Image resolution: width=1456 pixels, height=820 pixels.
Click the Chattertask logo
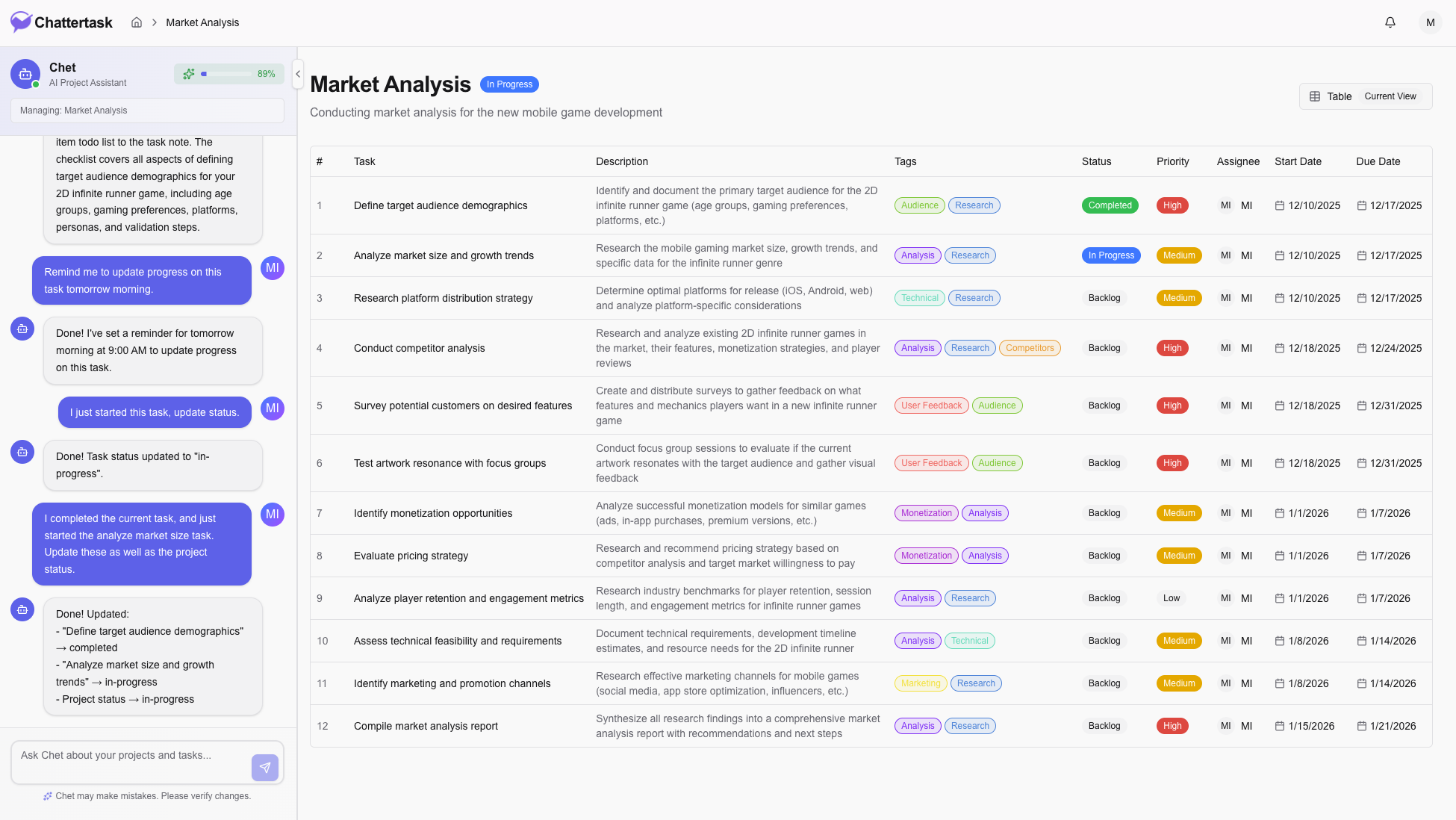click(x=61, y=22)
